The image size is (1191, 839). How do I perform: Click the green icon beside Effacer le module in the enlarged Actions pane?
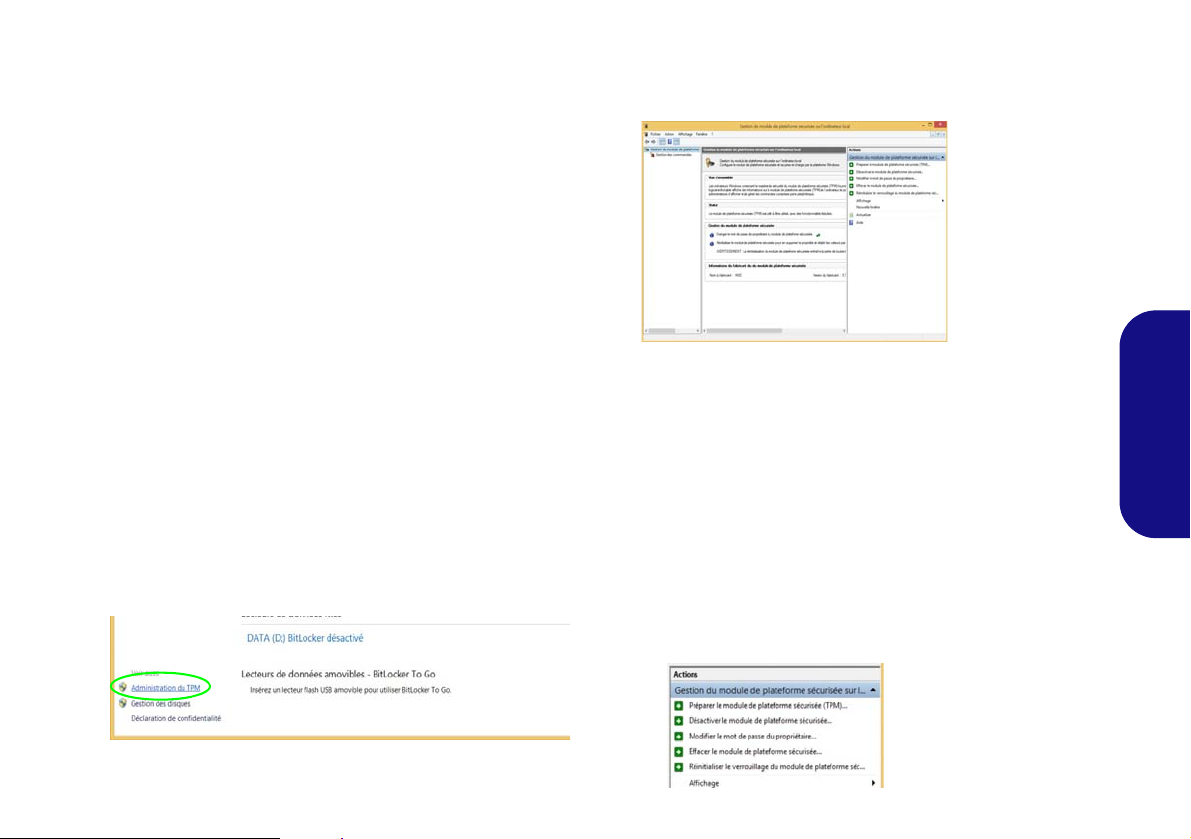click(x=679, y=752)
